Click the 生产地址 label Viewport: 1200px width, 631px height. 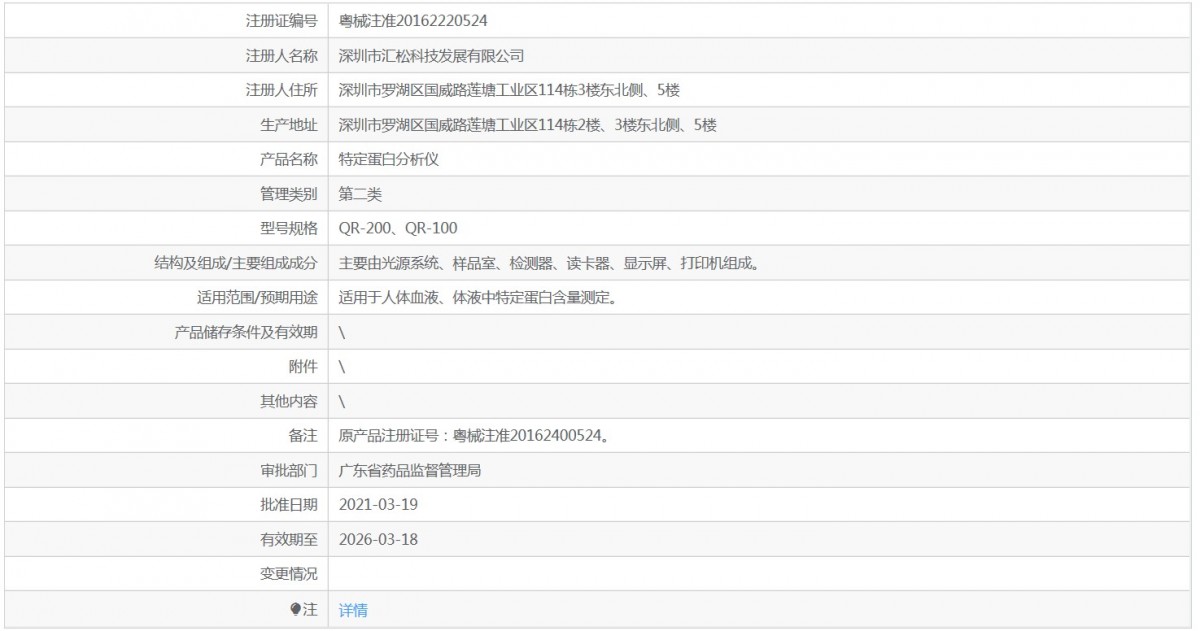[289, 125]
